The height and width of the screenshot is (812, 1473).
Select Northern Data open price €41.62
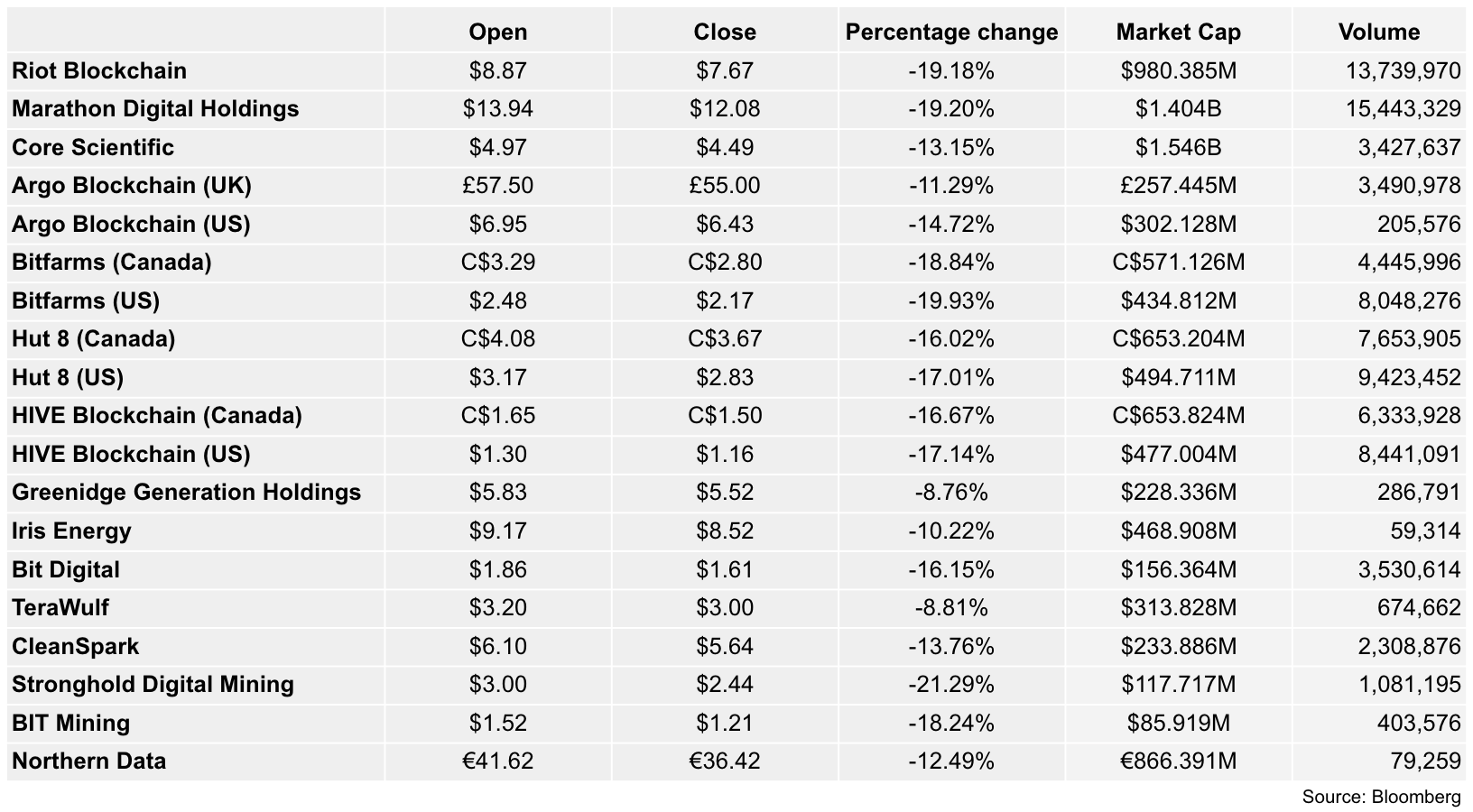click(x=497, y=761)
